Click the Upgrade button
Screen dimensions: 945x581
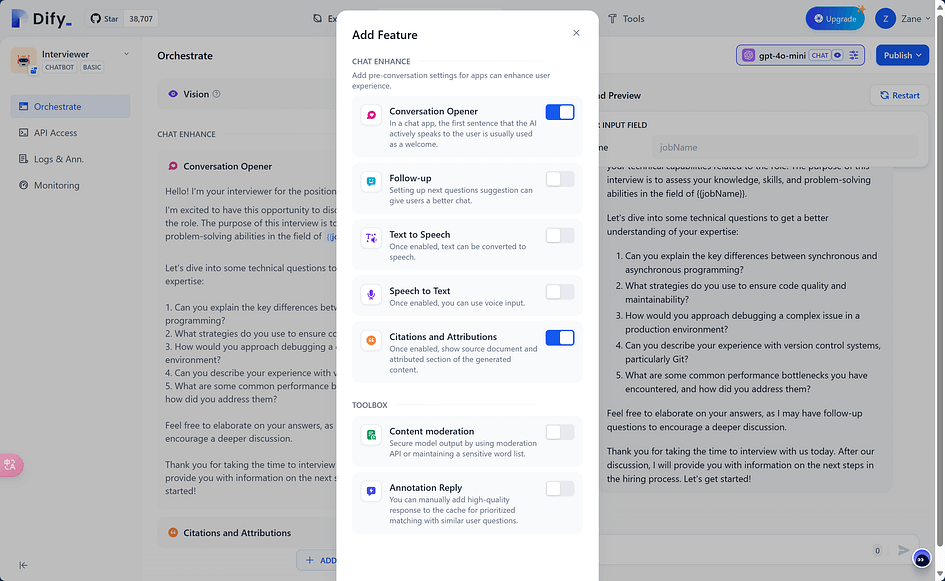(835, 19)
